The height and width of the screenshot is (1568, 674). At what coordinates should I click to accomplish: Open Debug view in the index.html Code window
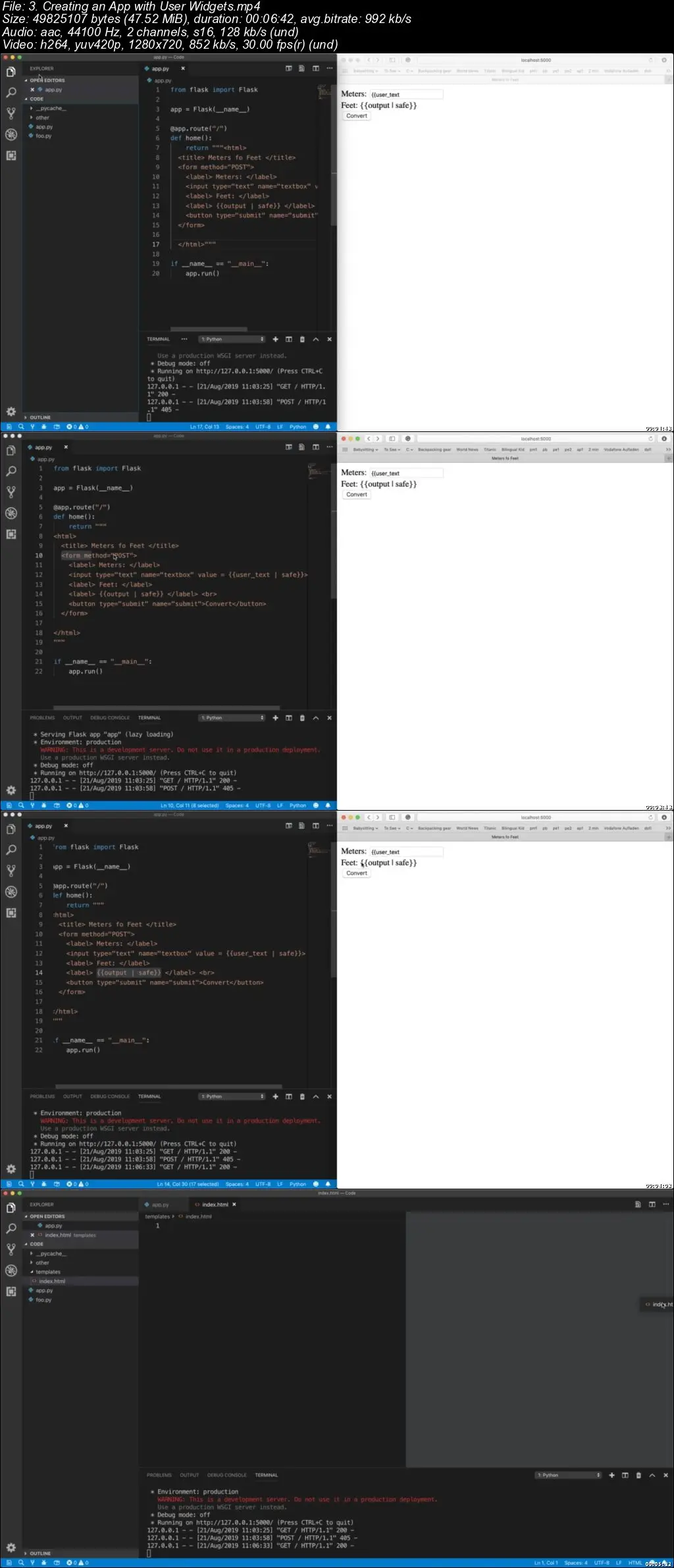(11, 1270)
